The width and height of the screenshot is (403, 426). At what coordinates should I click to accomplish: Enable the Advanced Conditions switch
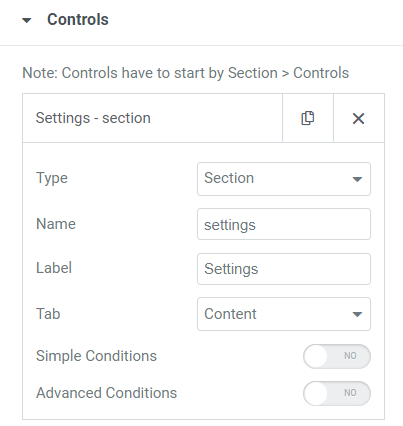coord(337,393)
